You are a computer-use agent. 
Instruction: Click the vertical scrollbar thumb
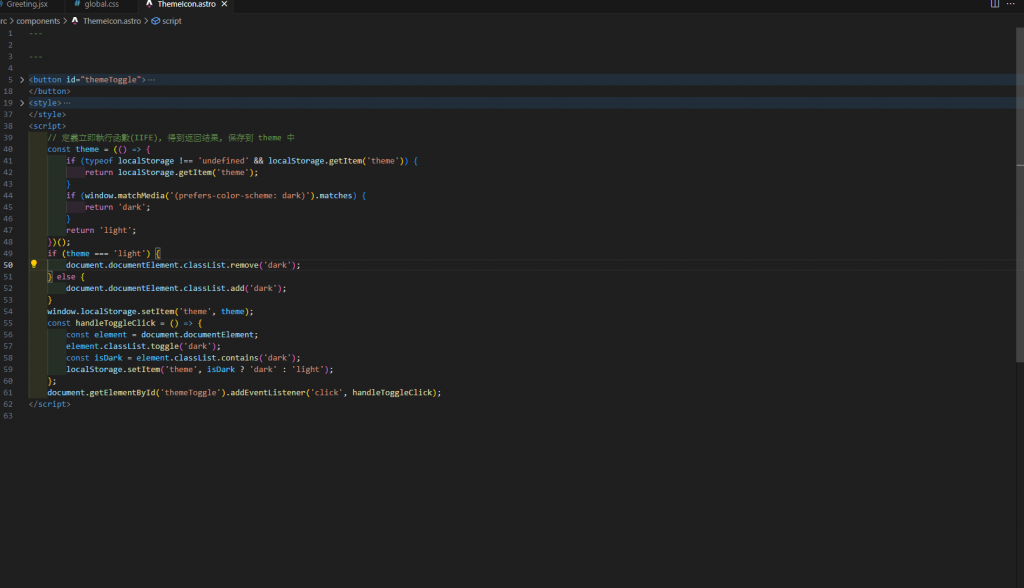(x=1019, y=195)
